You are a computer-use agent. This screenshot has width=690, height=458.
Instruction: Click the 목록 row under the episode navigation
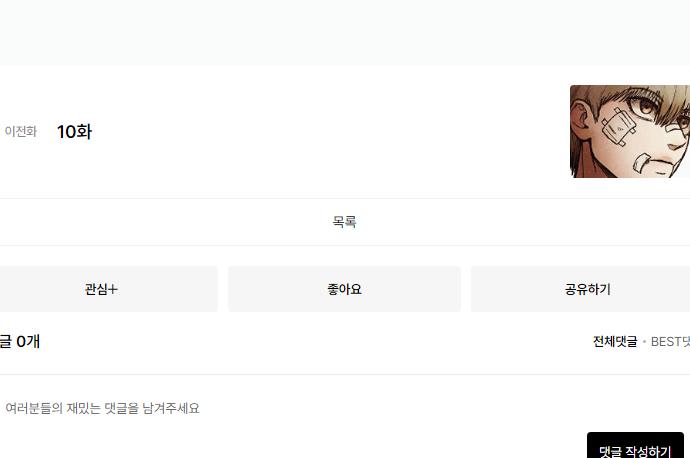[x=344, y=222]
